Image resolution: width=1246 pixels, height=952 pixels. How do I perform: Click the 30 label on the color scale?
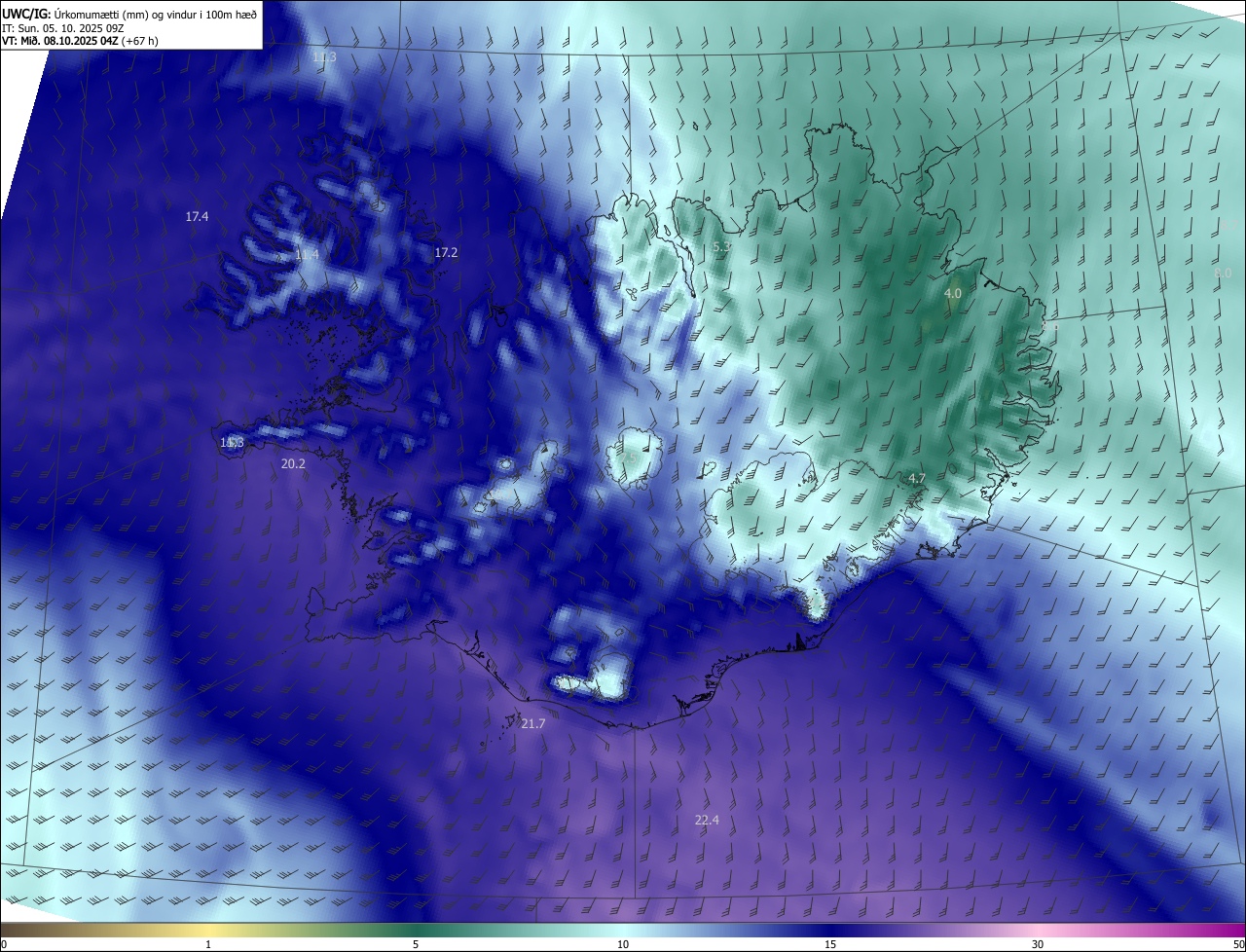(x=1038, y=944)
